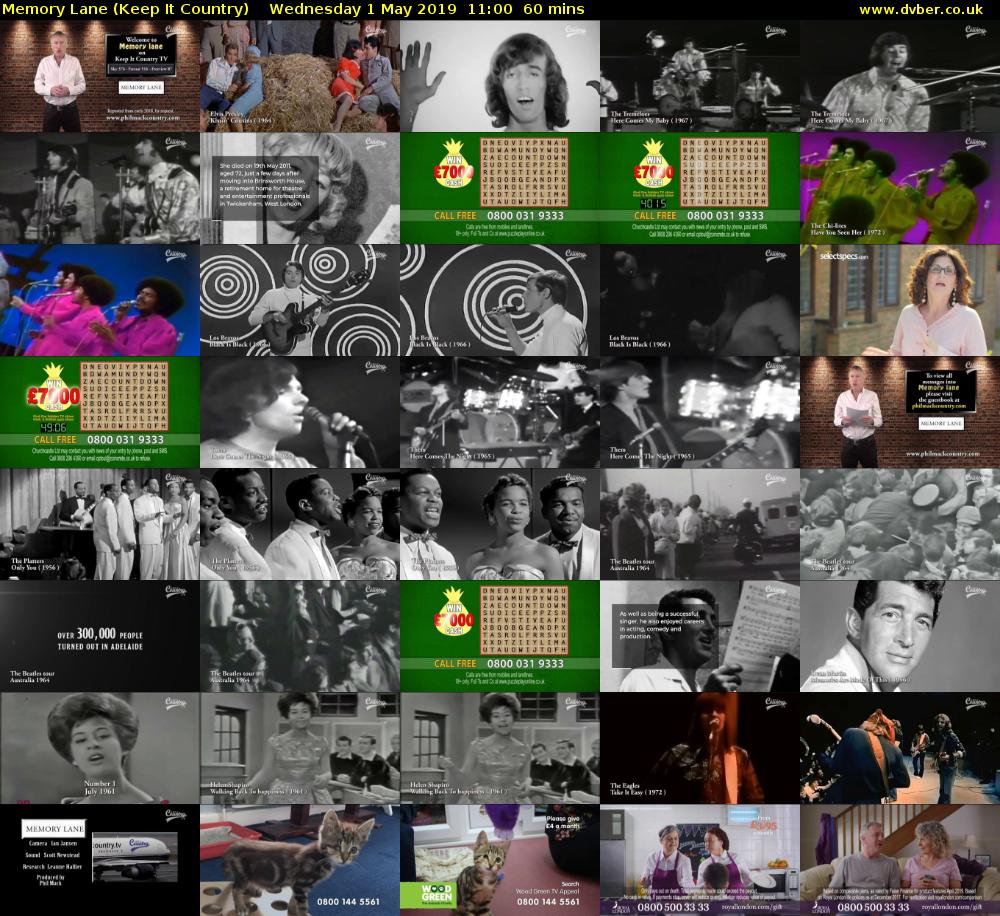The image size is (1000, 916).
Task: Select The Platters Only You full group thumbnail
Action: (100, 524)
